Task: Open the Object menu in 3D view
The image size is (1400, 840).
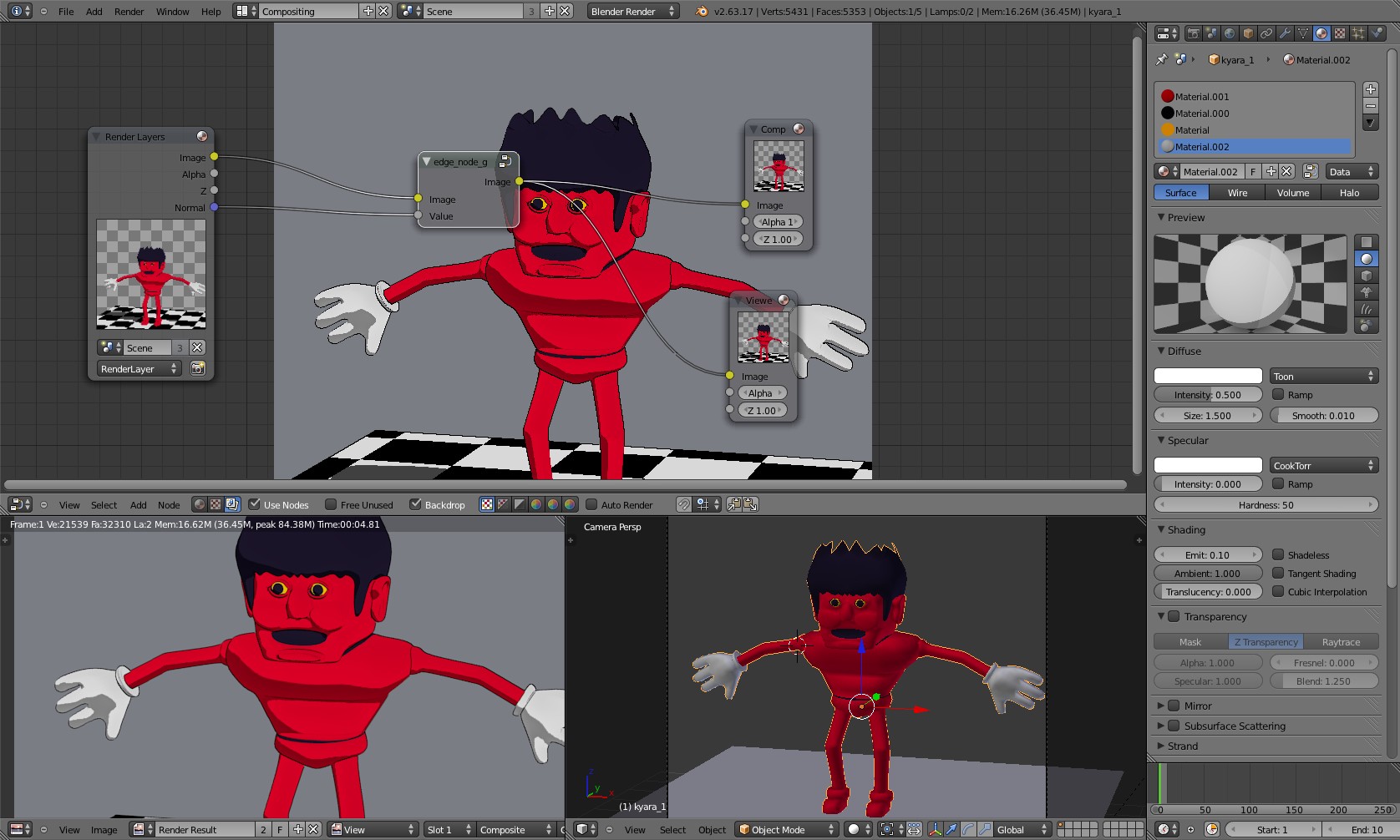Action: (x=712, y=830)
